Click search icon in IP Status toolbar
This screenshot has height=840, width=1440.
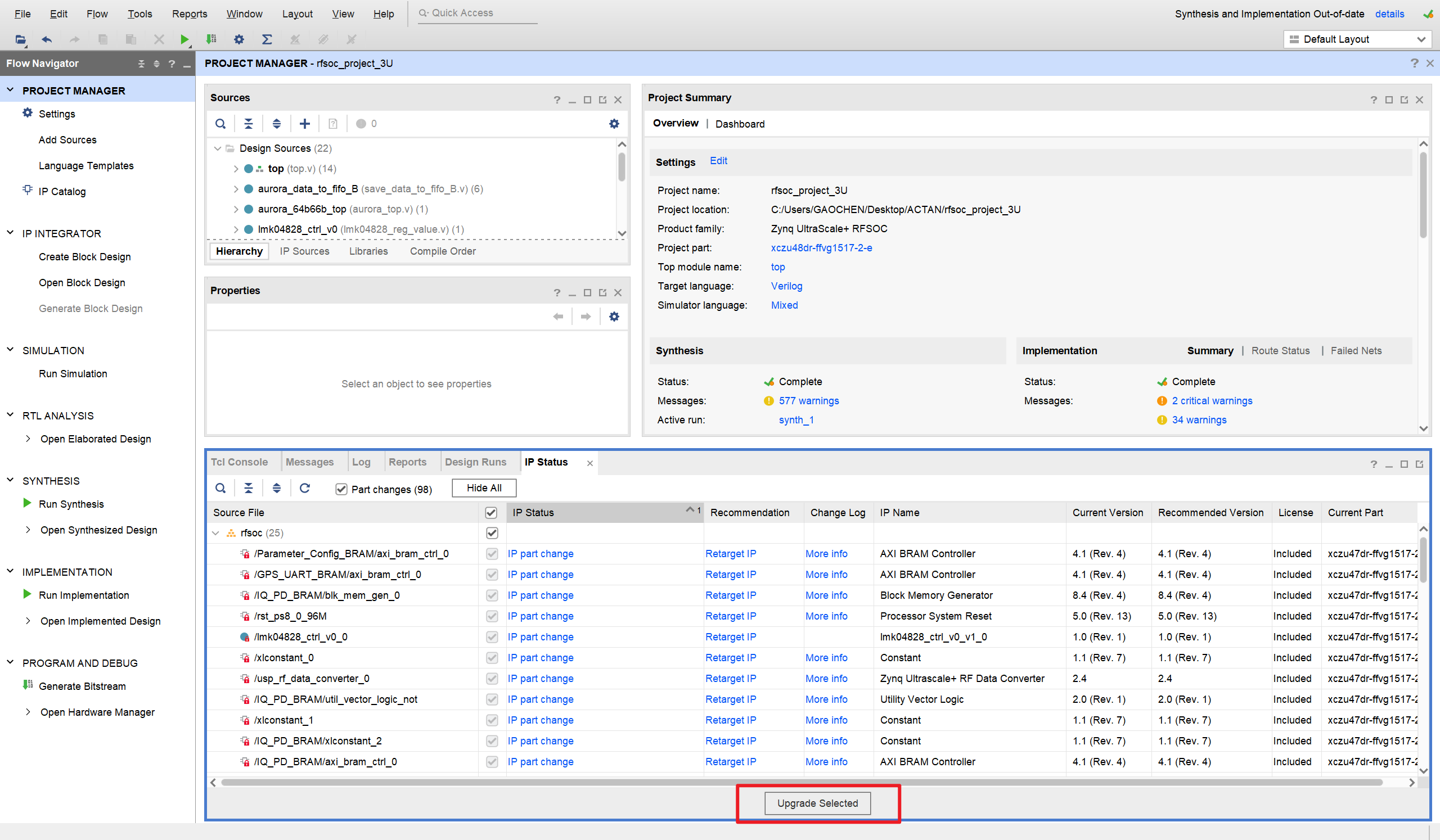(220, 487)
